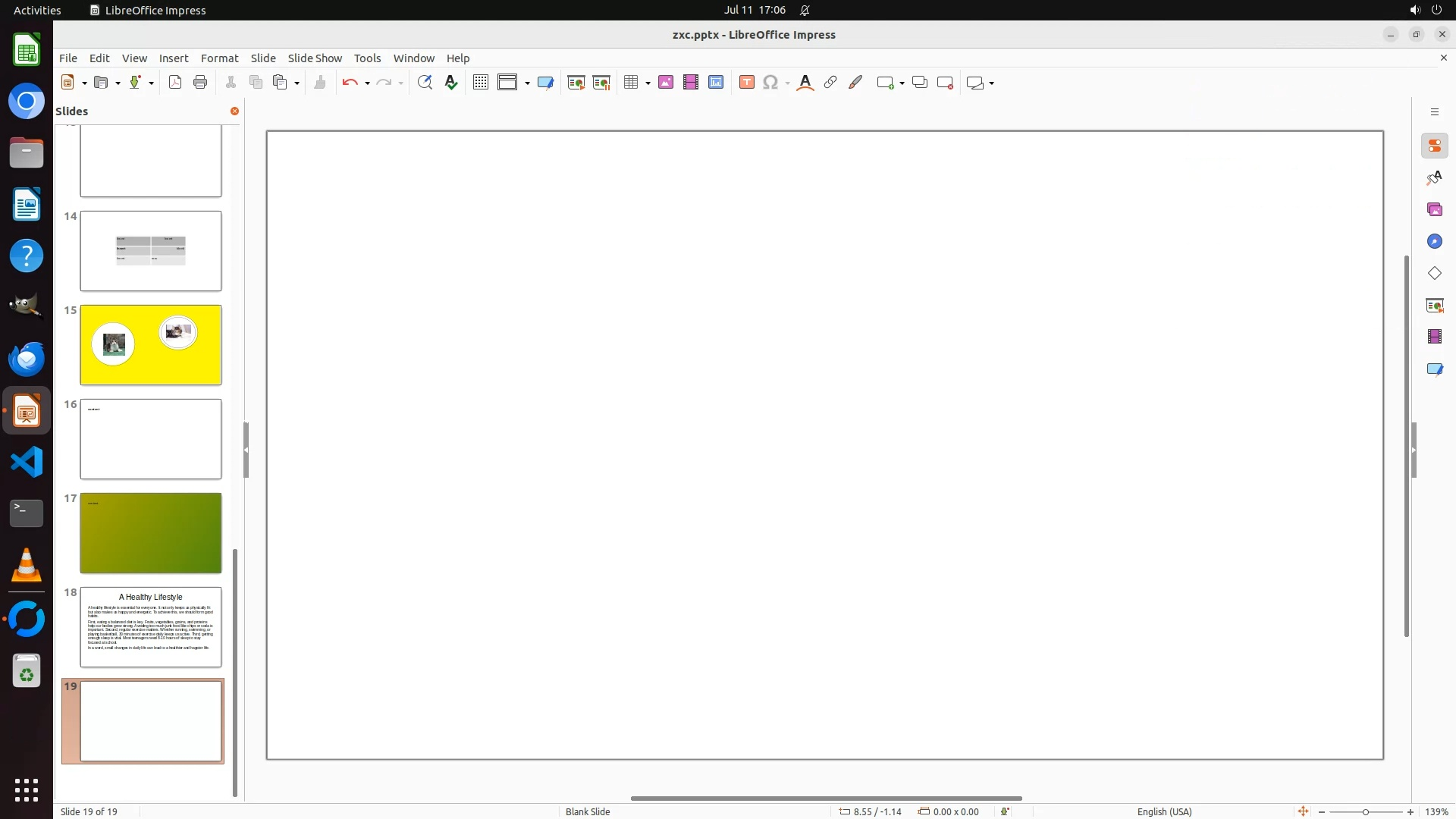Click the Print icon
Screen dimensions: 1456x819
[x=200, y=83]
